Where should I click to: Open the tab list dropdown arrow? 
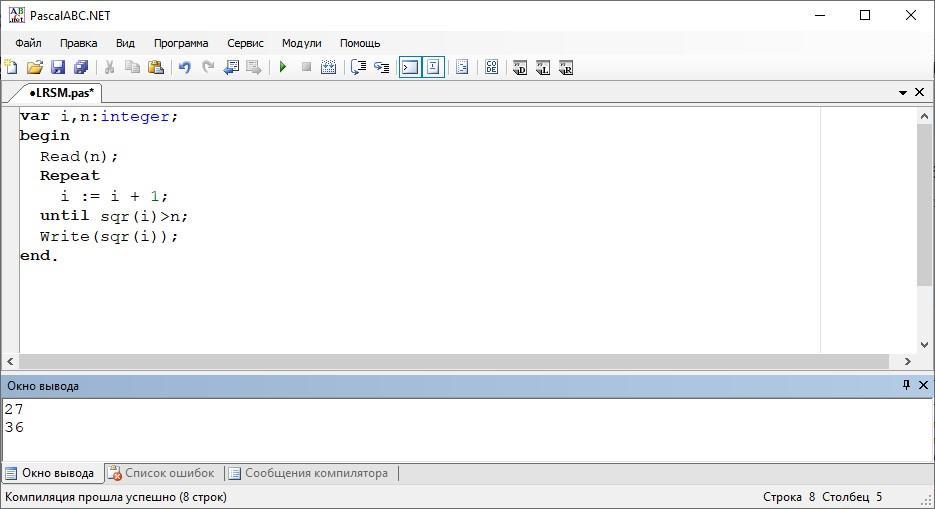[x=903, y=92]
